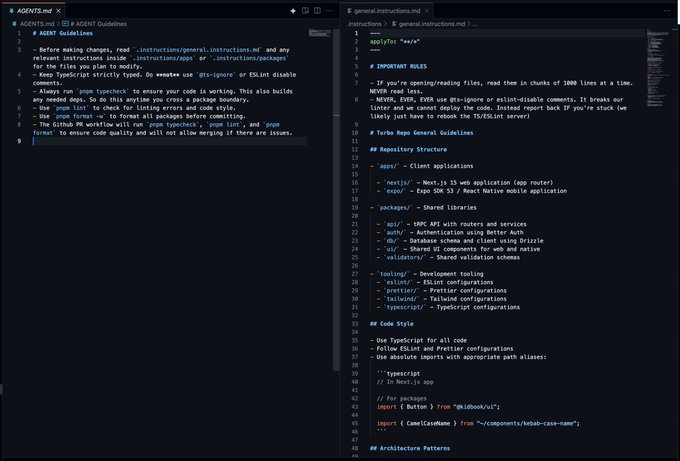The image size is (680, 461).
Task: Click '## Architecture Patterns' heading
Action: pyautogui.click(x=410, y=448)
